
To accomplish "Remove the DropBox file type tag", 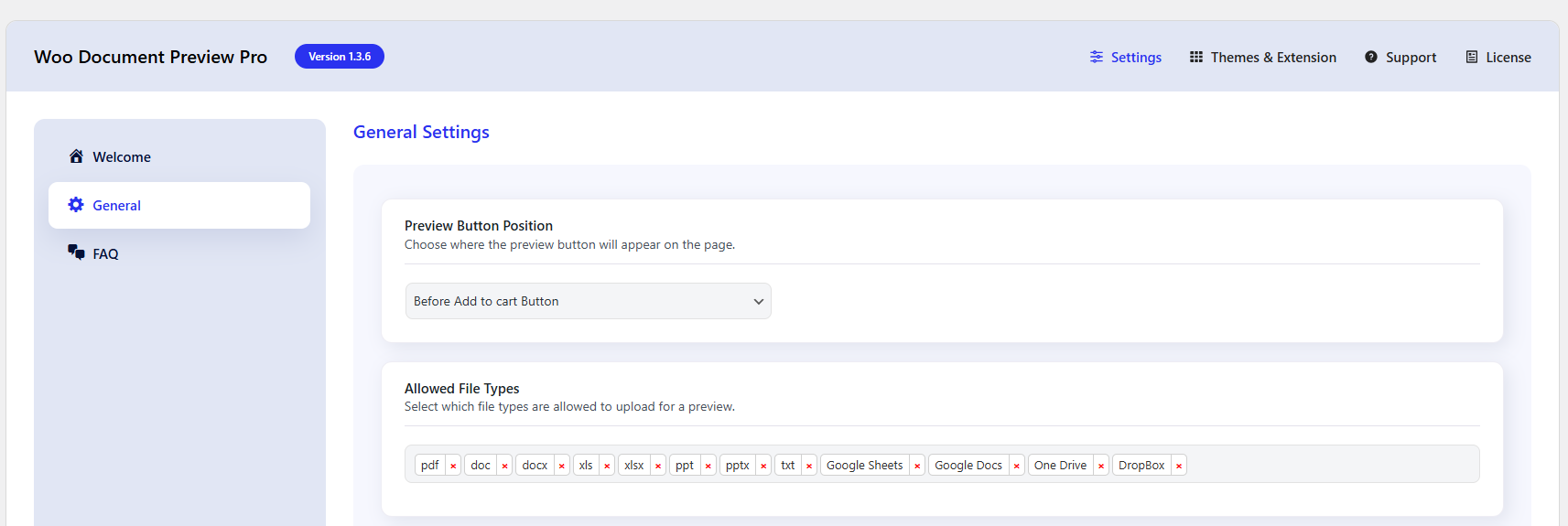I will click(x=1179, y=466).
